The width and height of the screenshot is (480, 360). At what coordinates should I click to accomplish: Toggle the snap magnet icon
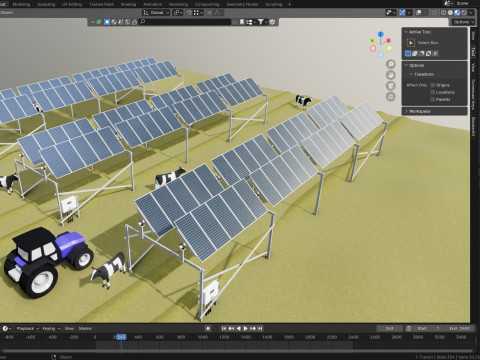coord(189,13)
